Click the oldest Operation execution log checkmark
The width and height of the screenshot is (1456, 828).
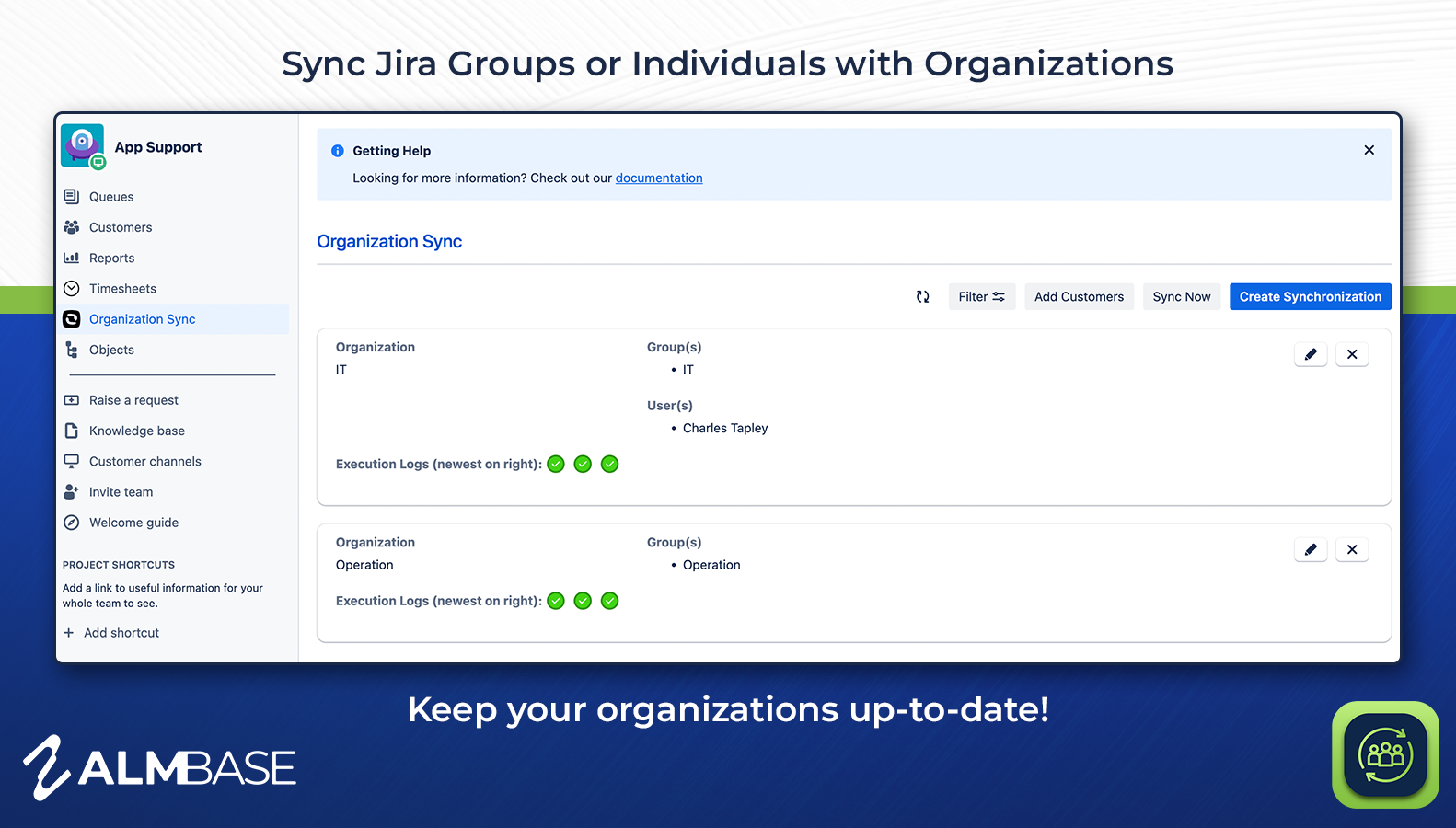point(556,601)
